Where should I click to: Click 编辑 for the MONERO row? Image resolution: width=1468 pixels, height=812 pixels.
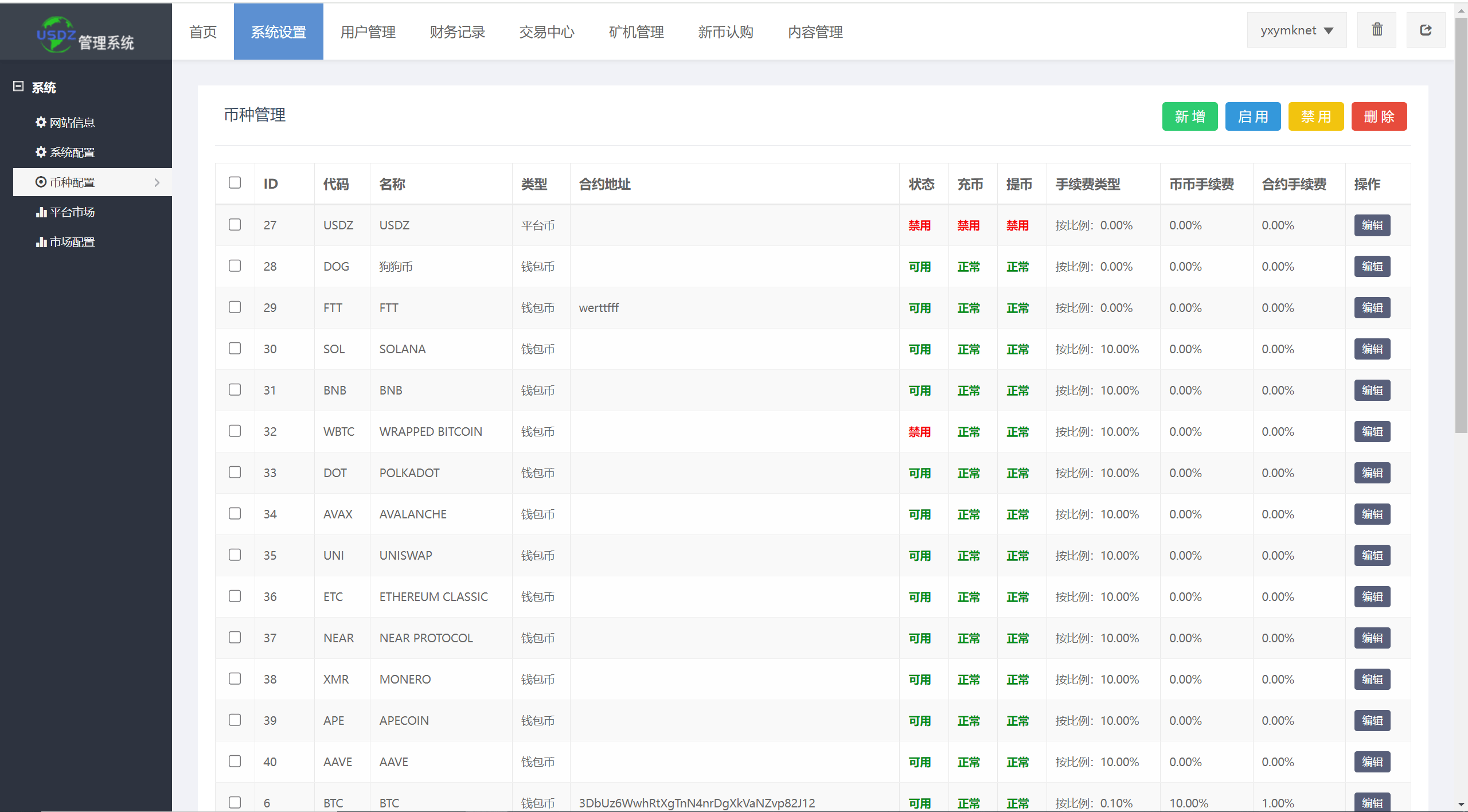(1372, 679)
